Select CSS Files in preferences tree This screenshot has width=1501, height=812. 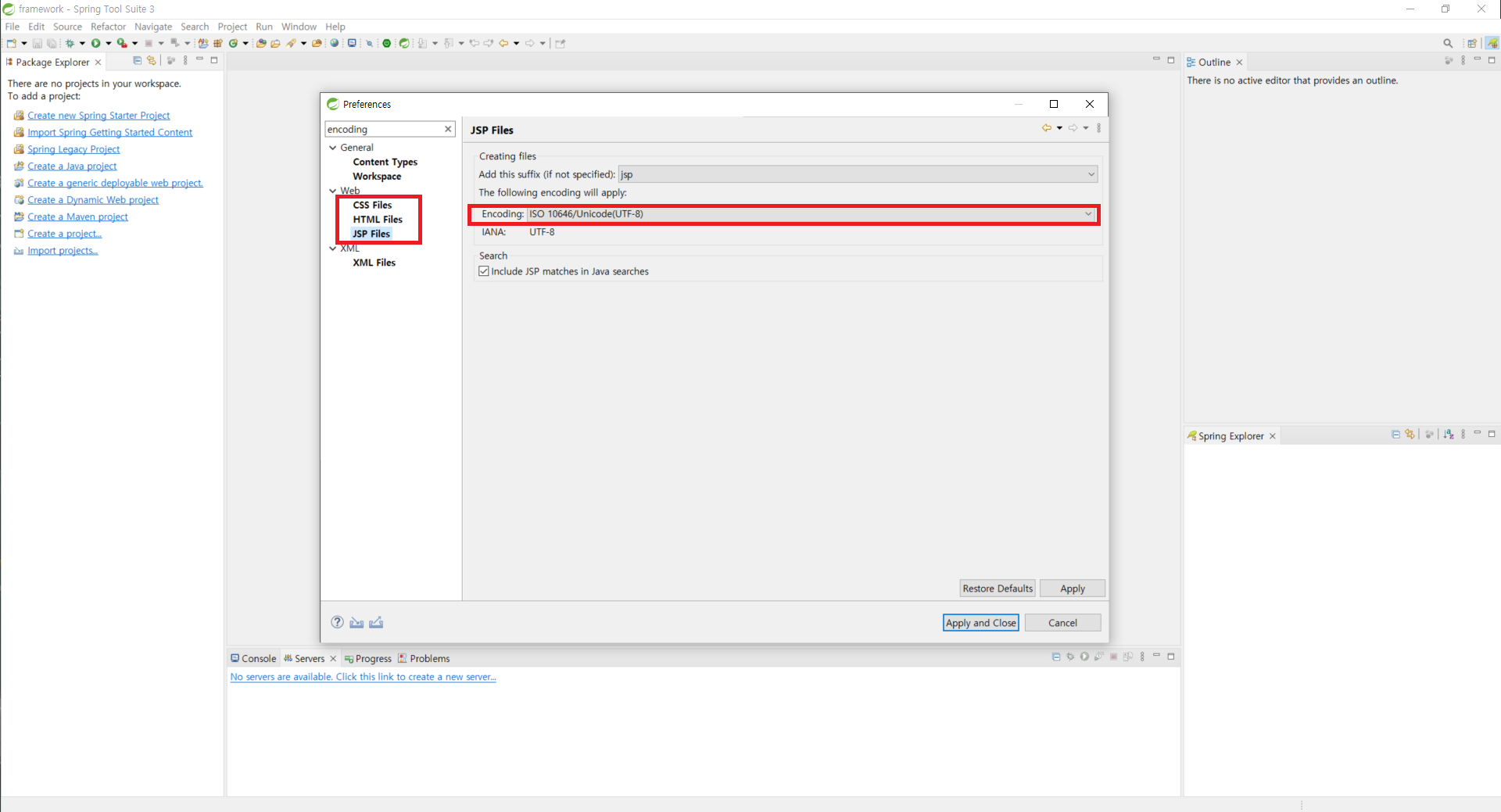tap(372, 205)
